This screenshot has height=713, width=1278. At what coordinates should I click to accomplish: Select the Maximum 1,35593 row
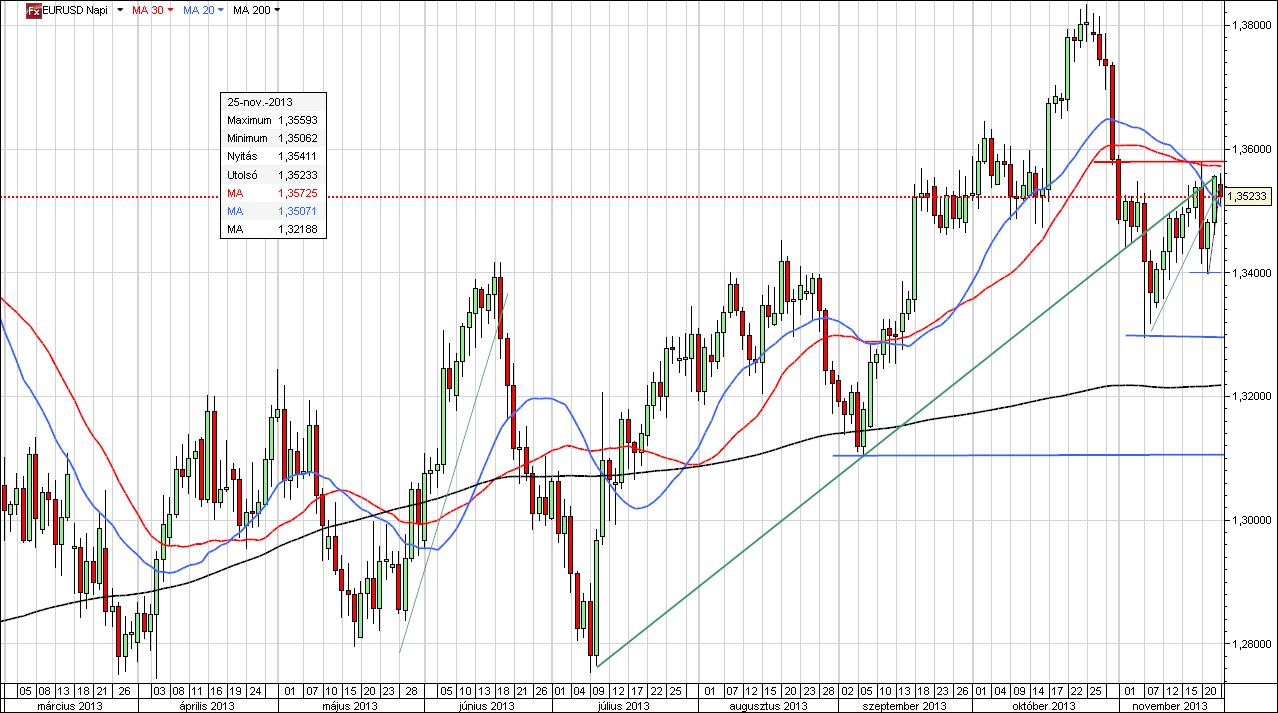coord(272,120)
